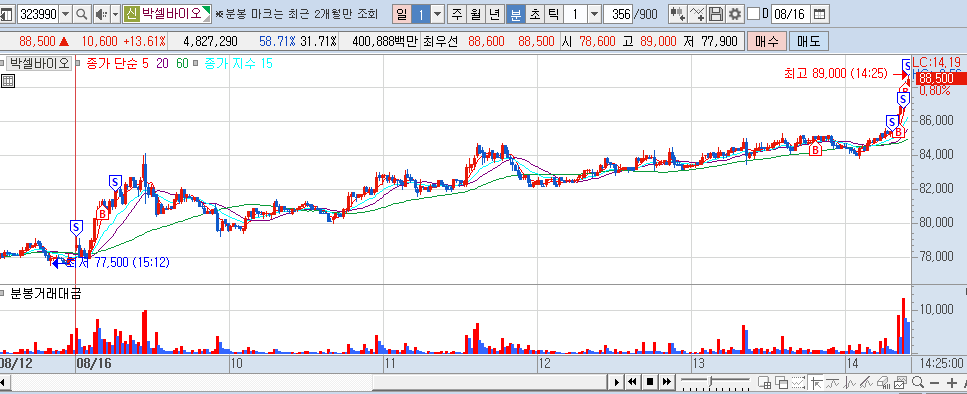Image resolution: width=967 pixels, height=394 pixels.
Task: Click the rewind replay button
Action: click(632, 382)
